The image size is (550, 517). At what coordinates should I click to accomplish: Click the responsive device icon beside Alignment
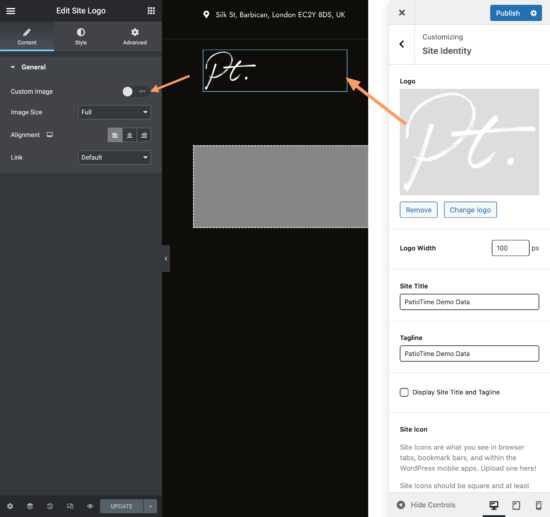coord(50,135)
